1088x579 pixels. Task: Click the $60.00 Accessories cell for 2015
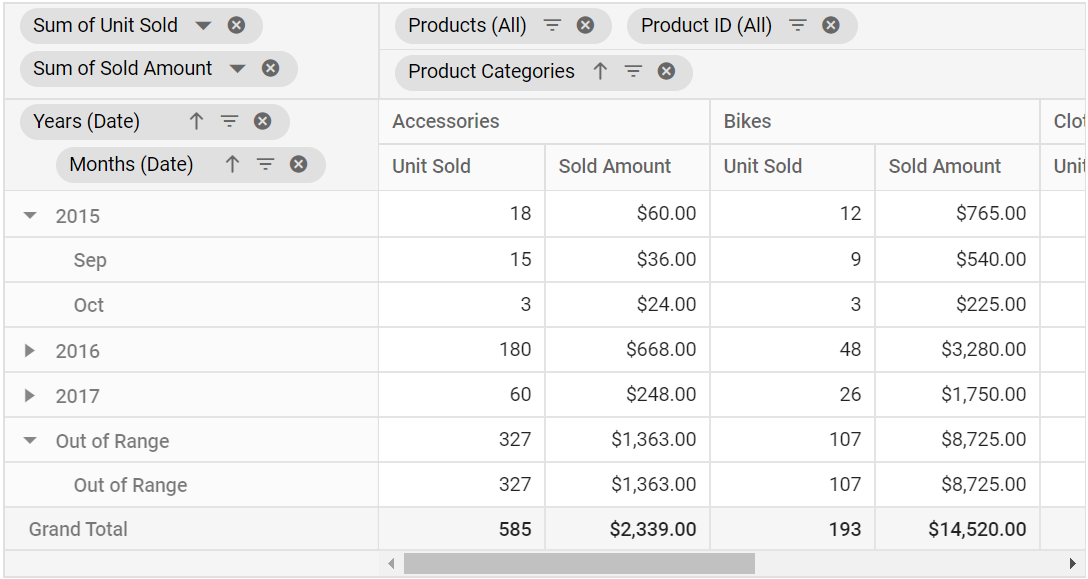627,214
